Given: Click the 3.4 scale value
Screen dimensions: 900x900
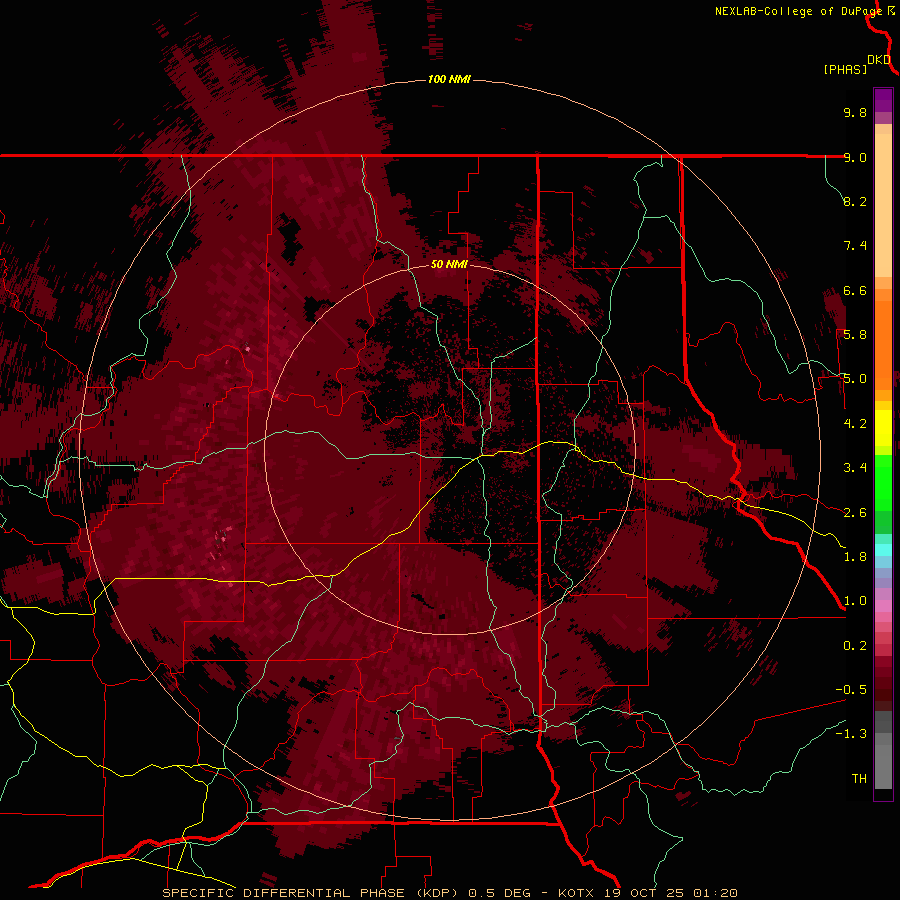Looking at the screenshot, I should click(855, 468).
